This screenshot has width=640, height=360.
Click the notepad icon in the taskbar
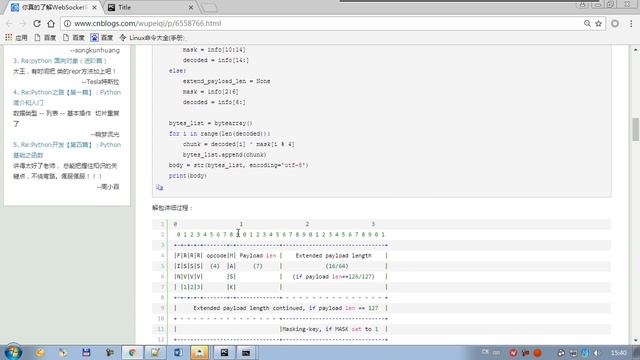pos(155,353)
